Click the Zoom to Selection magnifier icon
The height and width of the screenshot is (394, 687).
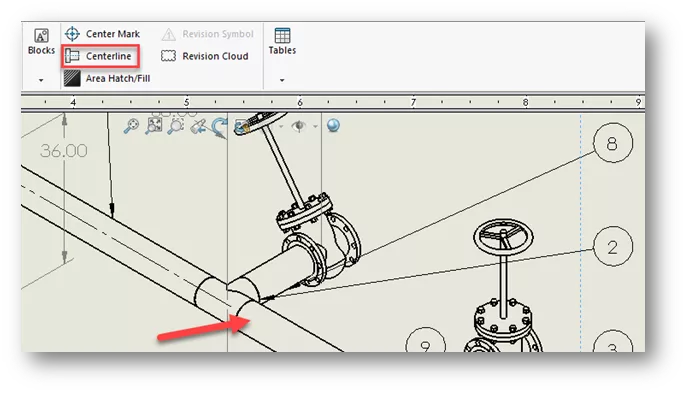pyautogui.click(x=176, y=126)
